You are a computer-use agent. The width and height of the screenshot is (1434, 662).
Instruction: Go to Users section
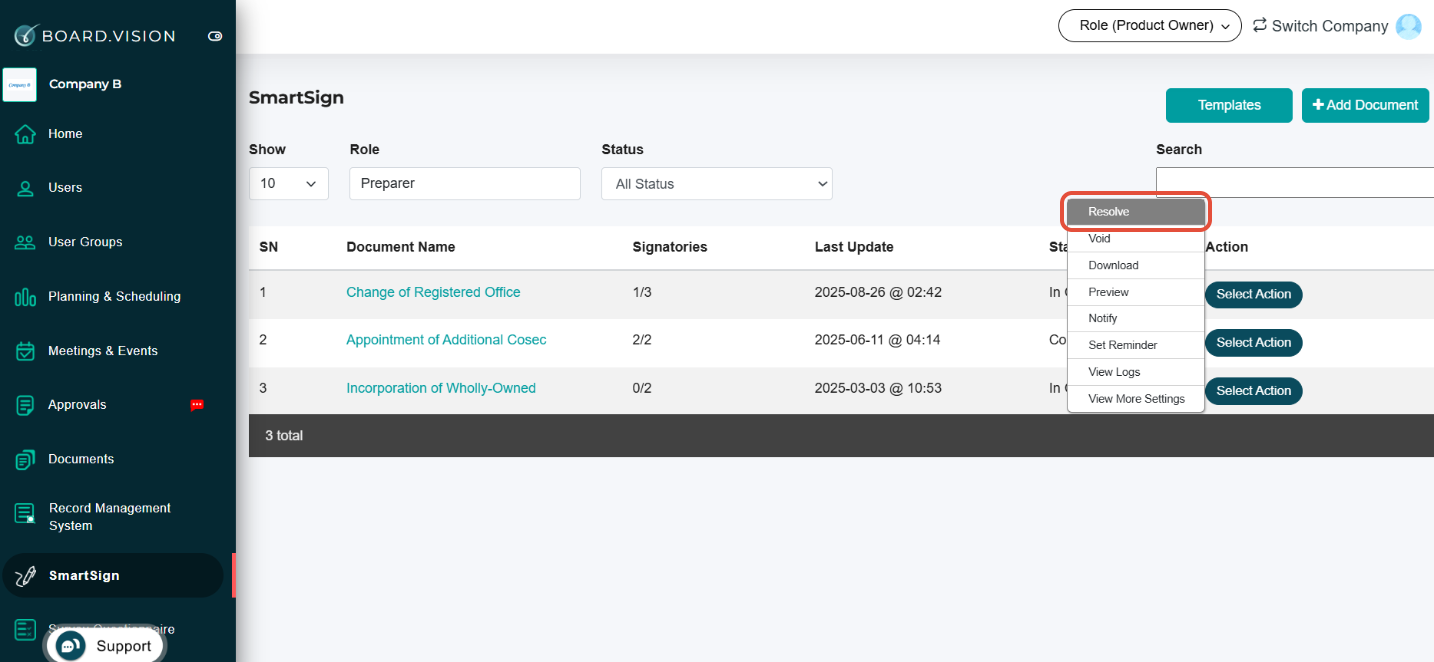[x=65, y=188]
